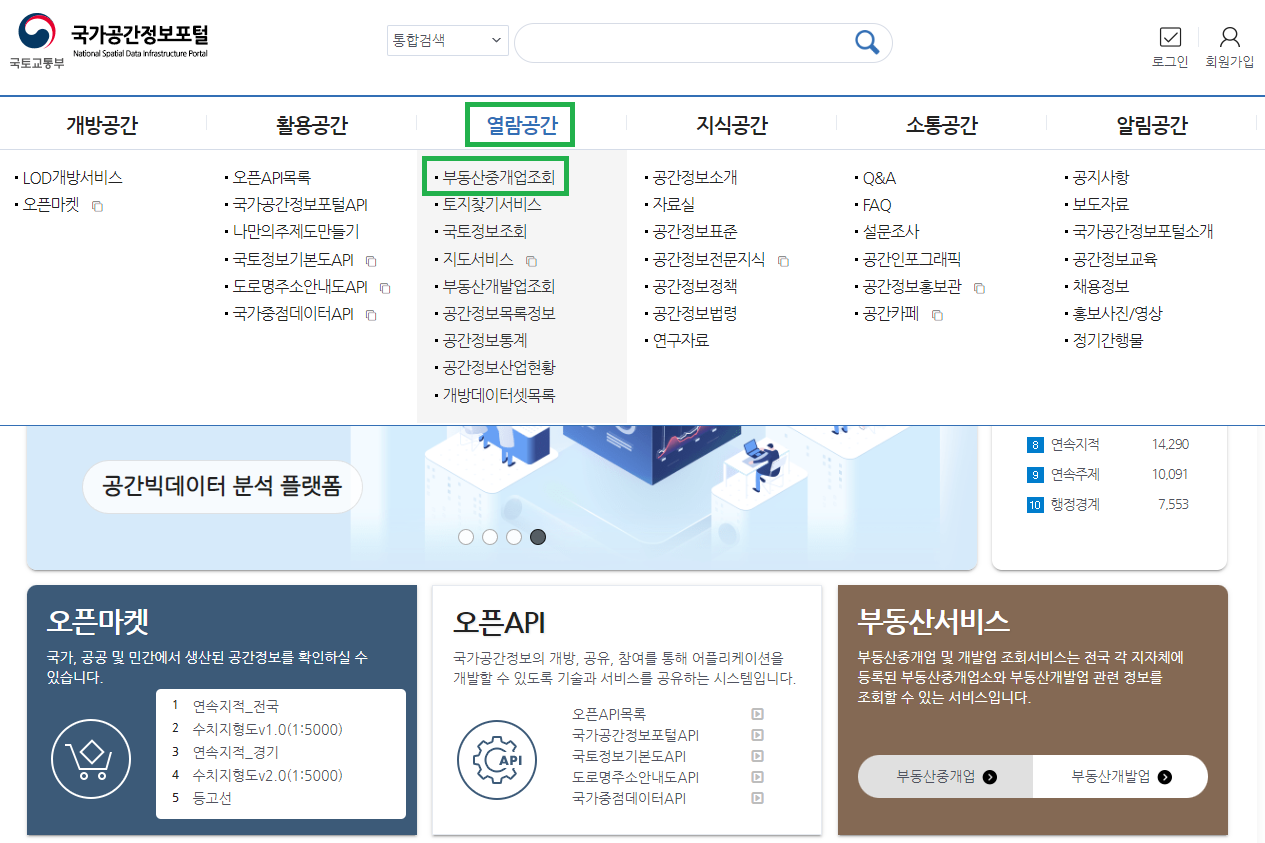Click the API gear icon in 오픈API panel
The height and width of the screenshot is (843, 1265).
497,760
